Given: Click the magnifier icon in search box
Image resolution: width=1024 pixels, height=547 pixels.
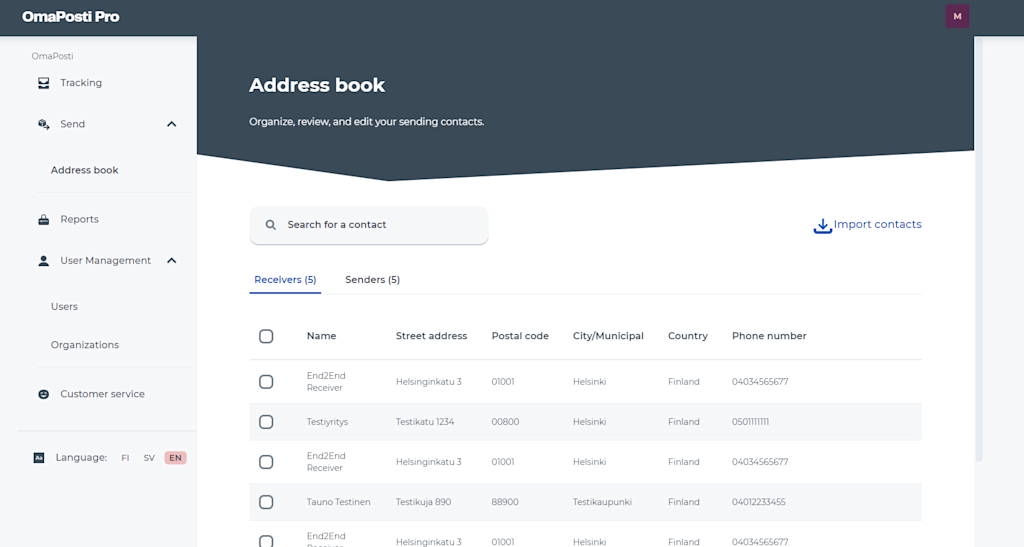Looking at the screenshot, I should tap(270, 225).
